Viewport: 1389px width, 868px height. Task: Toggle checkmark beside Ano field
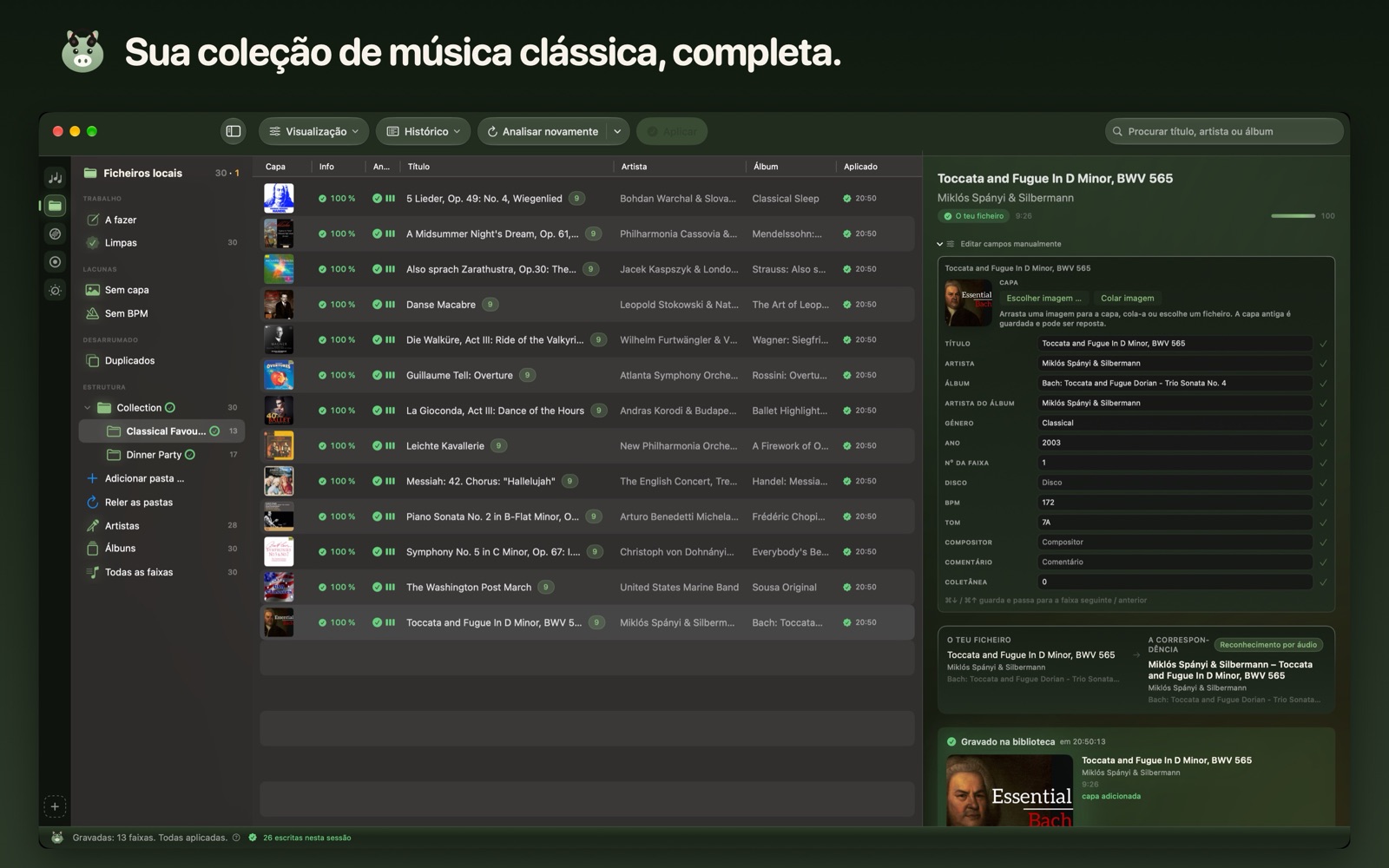click(1323, 443)
